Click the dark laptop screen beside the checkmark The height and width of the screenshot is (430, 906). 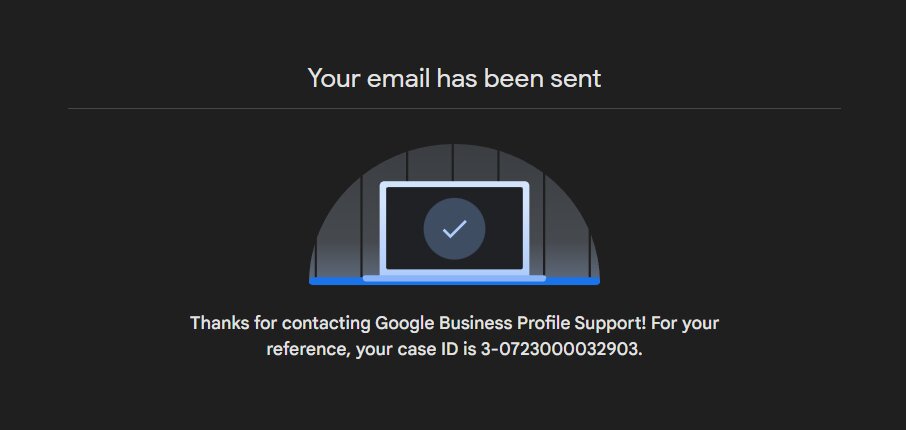[404, 228]
